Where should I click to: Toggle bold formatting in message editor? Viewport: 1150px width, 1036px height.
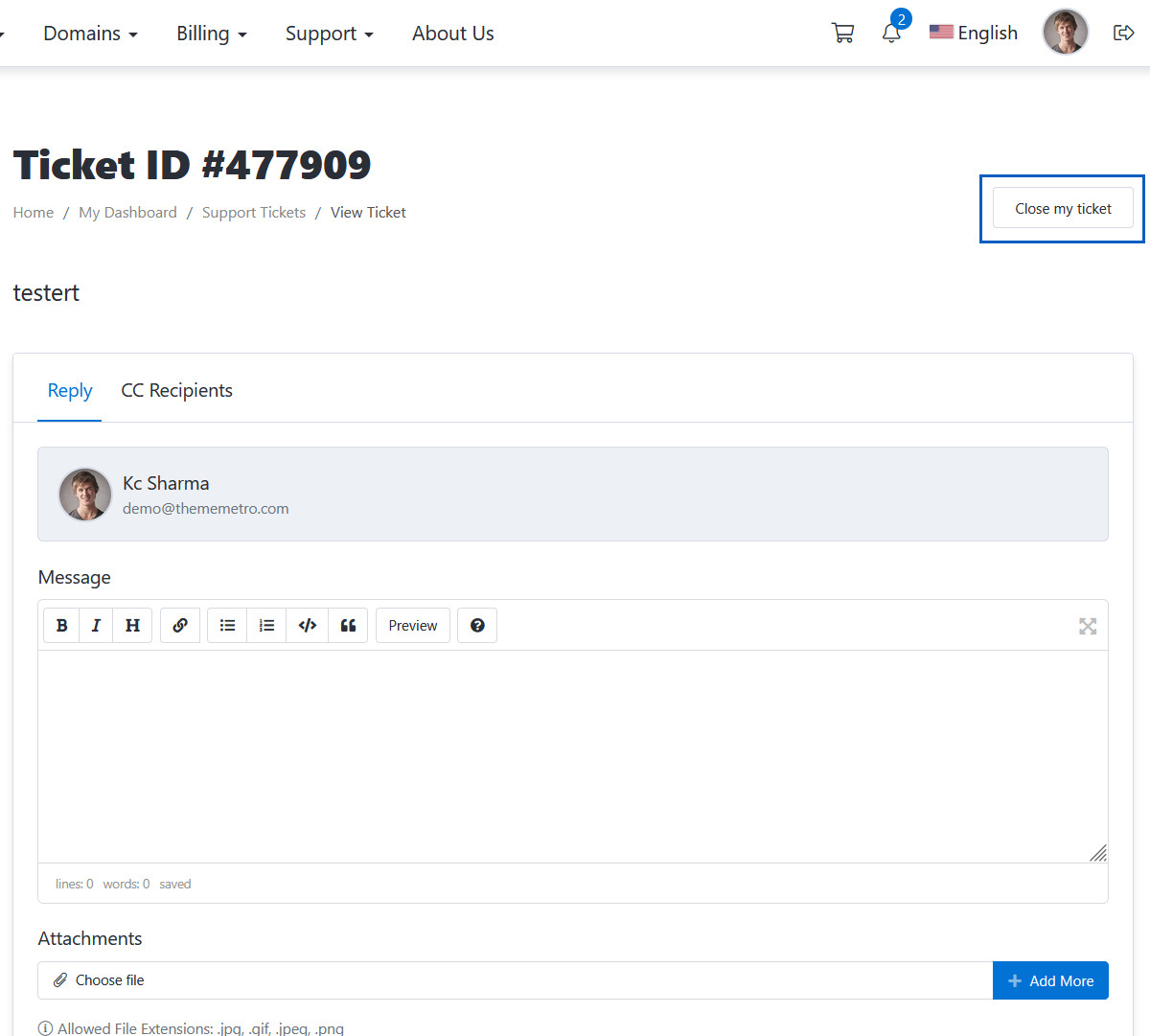coord(61,626)
